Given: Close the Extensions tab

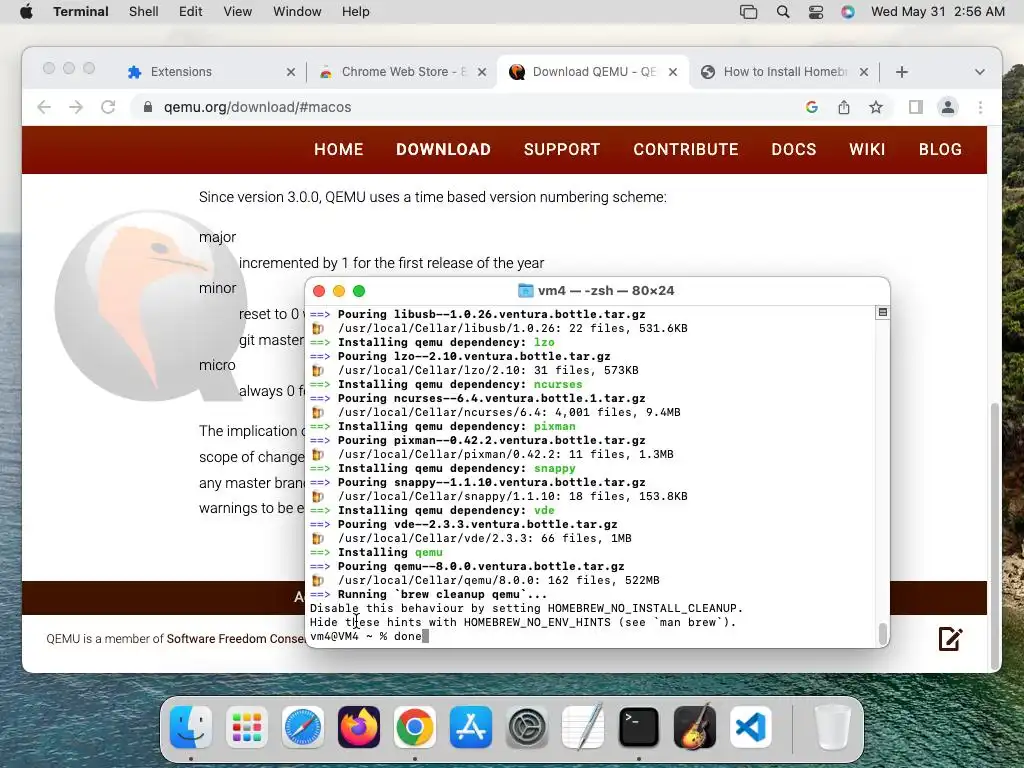Looking at the screenshot, I should 291,72.
